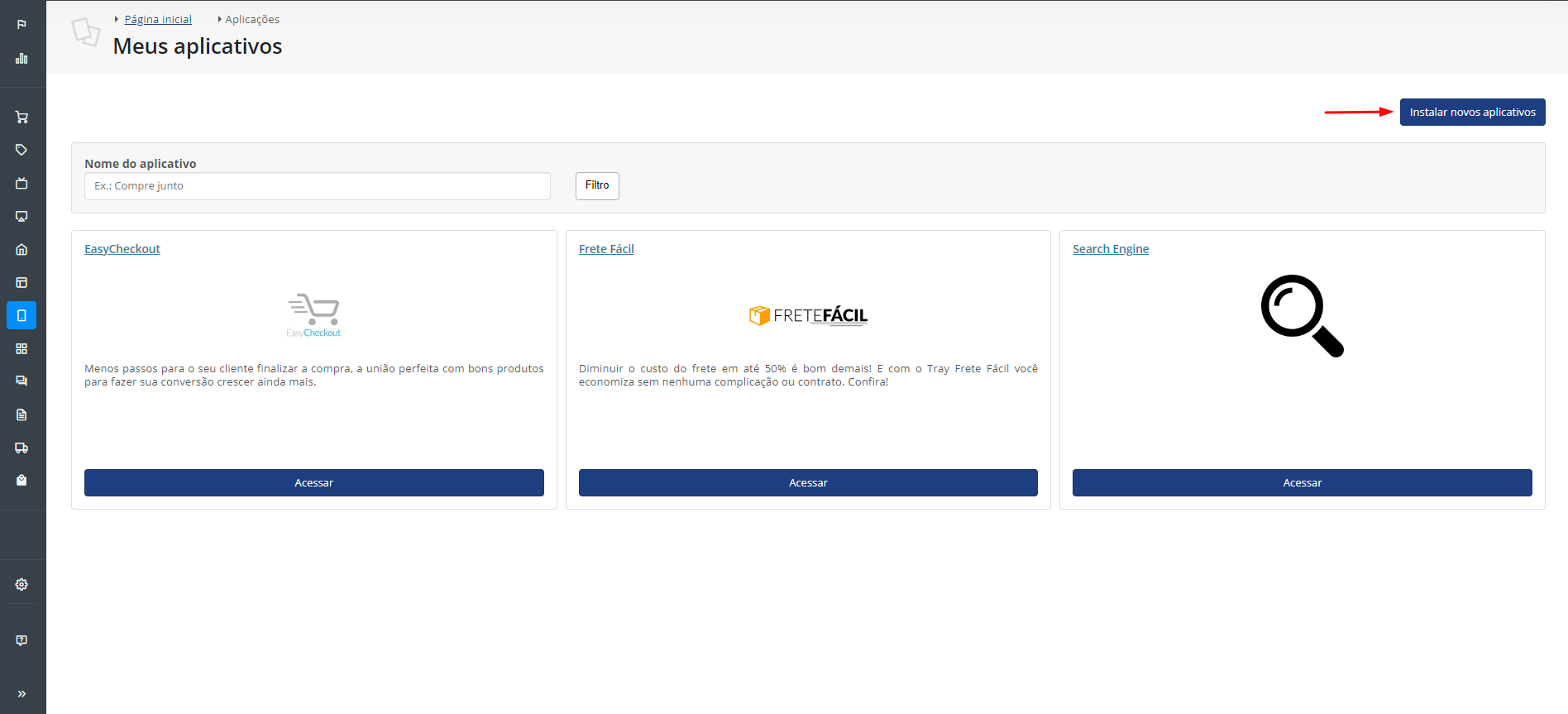Open the bar chart reports icon

click(22, 58)
